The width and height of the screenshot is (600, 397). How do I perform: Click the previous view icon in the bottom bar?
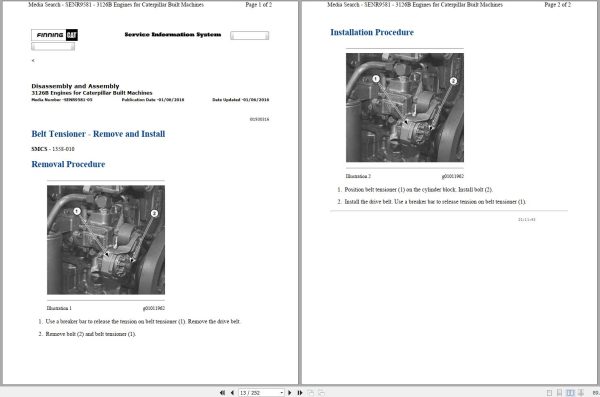coord(311,392)
